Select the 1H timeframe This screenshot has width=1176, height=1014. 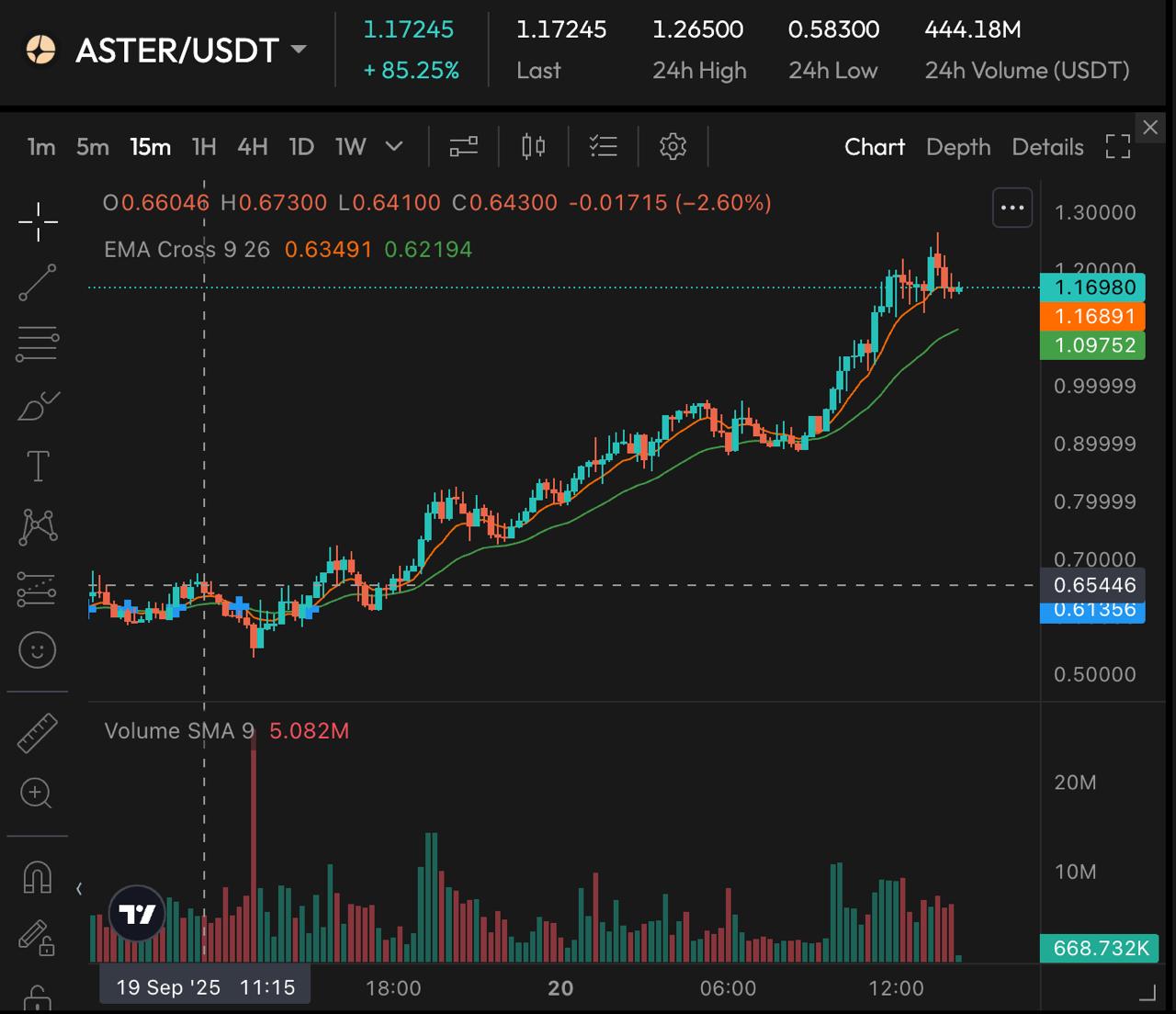(x=204, y=147)
